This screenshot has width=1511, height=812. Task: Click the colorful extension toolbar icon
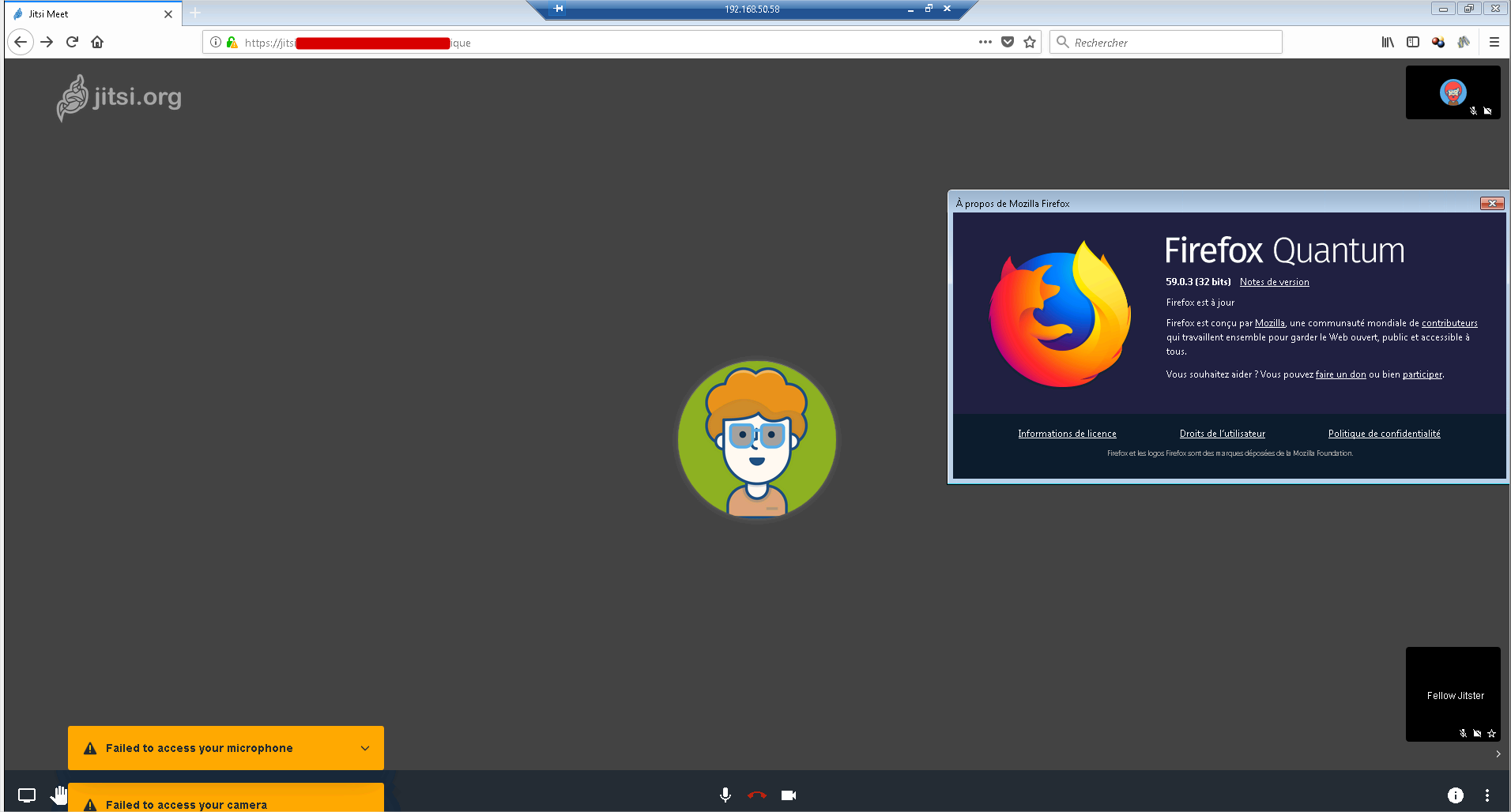(x=1438, y=43)
